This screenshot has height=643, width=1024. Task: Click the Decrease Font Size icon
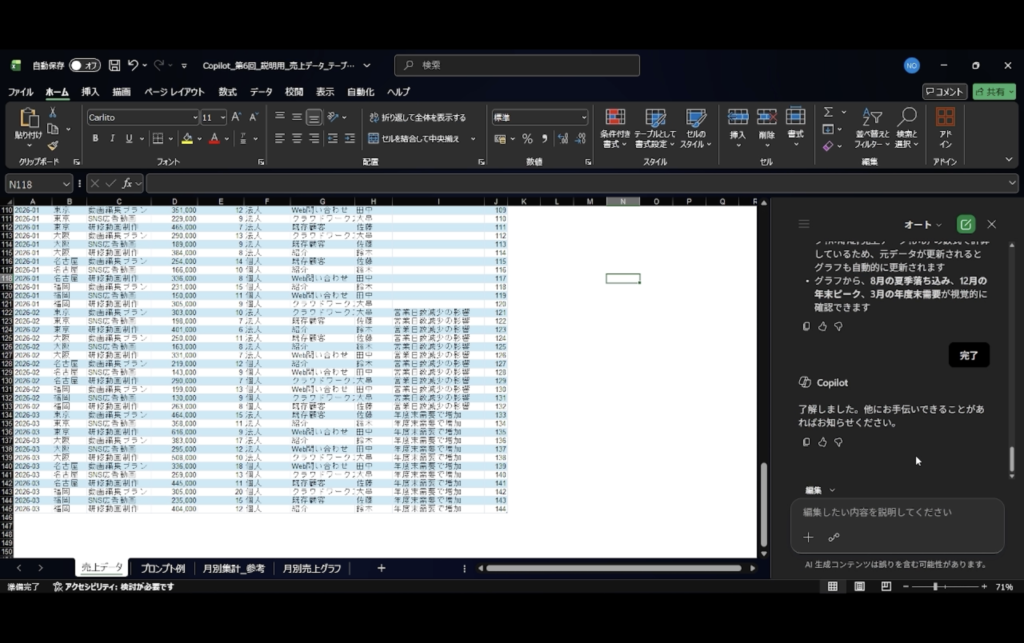[253, 117]
